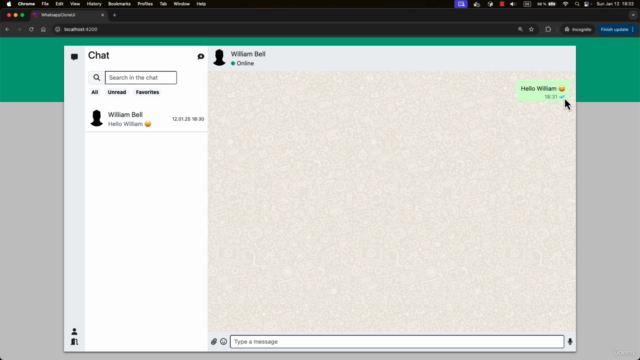
Task: Click the Wi-Fi status icon
Action: pos(565,4)
